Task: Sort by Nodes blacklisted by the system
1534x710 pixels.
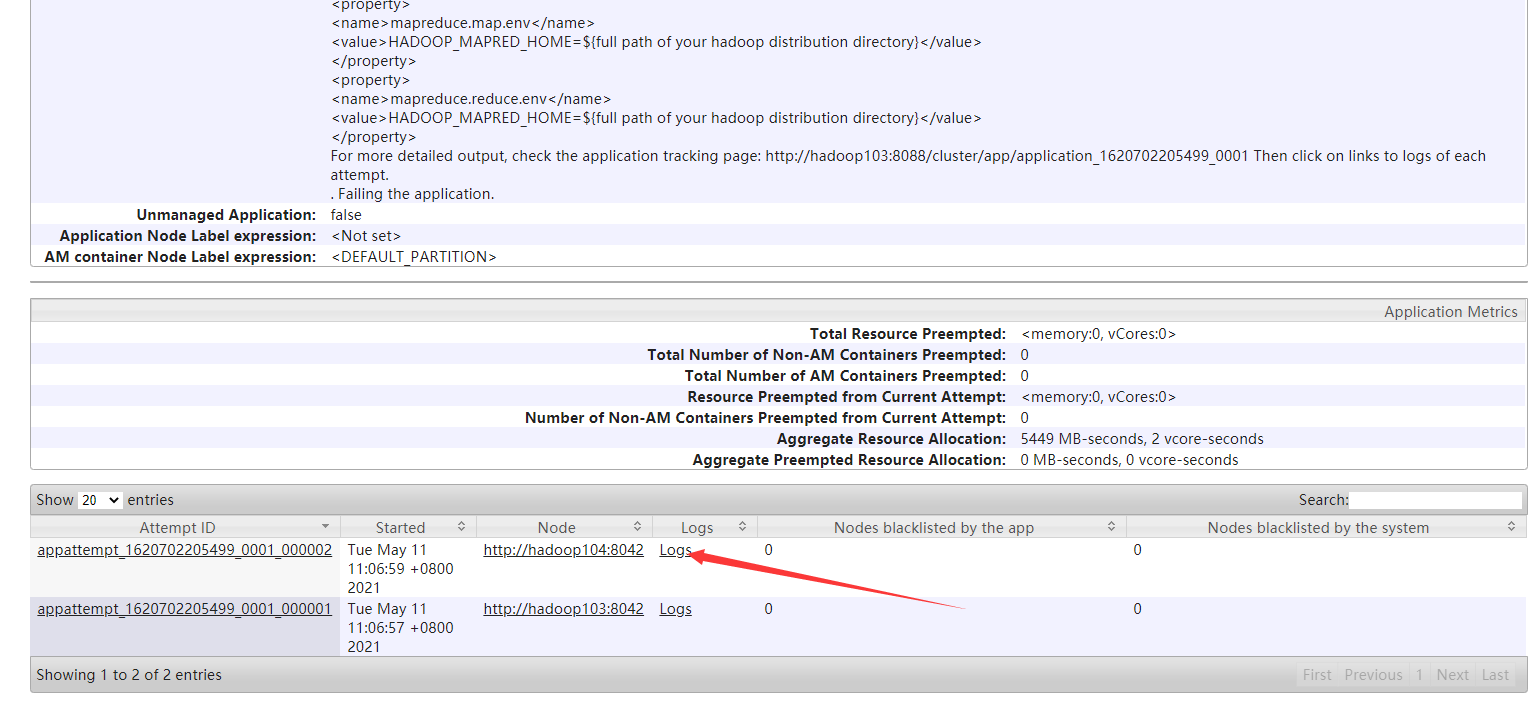Action: point(1326,527)
